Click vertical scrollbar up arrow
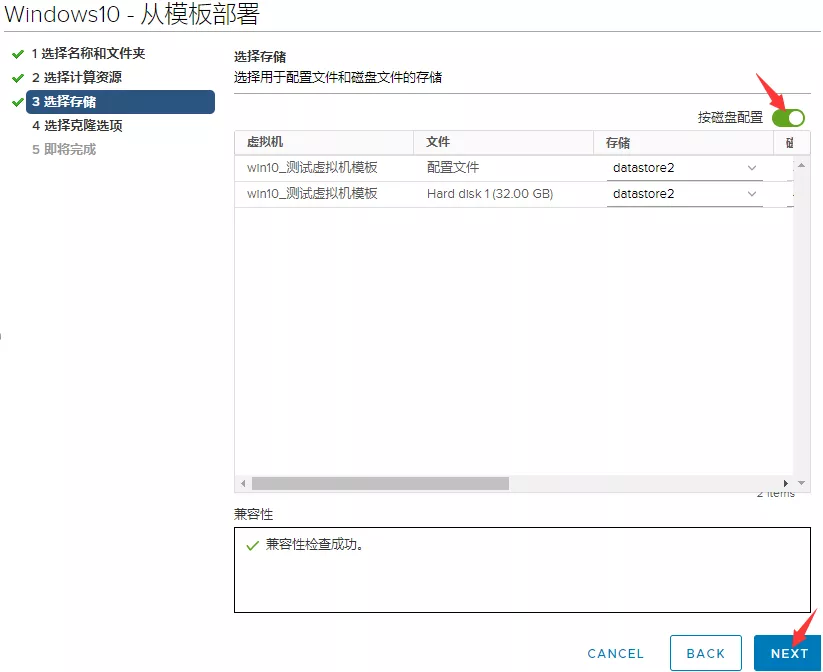 (x=801, y=164)
